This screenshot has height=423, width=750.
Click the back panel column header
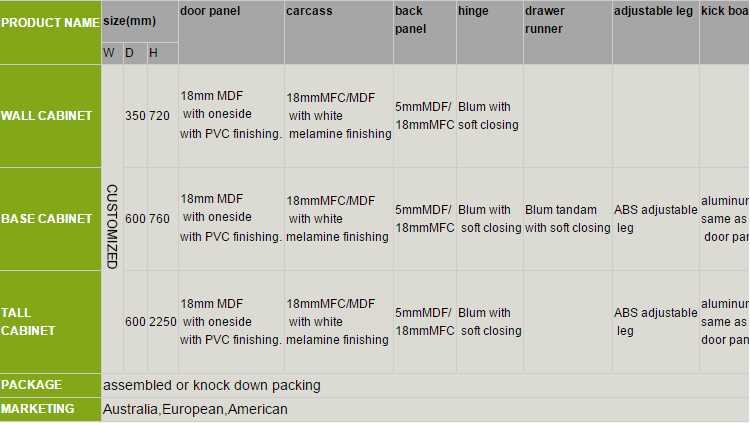pyautogui.click(x=410, y=20)
